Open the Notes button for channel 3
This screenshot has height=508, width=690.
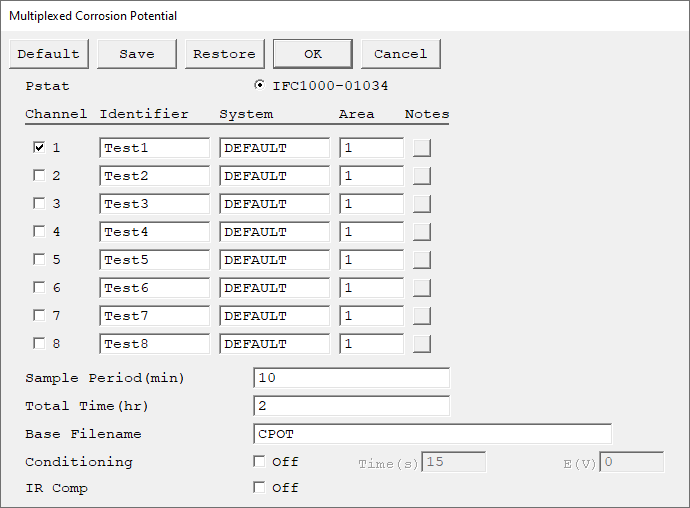tap(422, 204)
